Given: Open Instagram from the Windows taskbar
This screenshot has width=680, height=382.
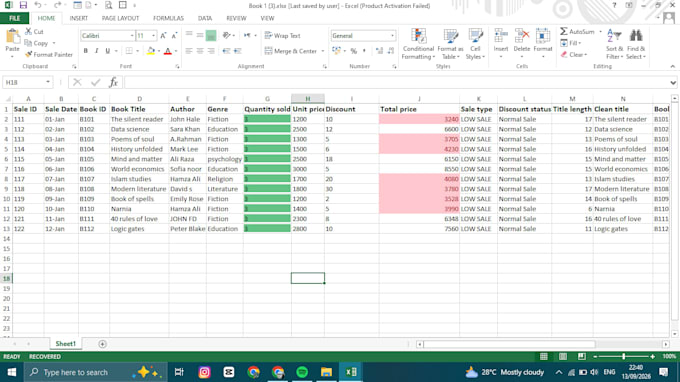Looking at the screenshot, I should pos(204,372).
